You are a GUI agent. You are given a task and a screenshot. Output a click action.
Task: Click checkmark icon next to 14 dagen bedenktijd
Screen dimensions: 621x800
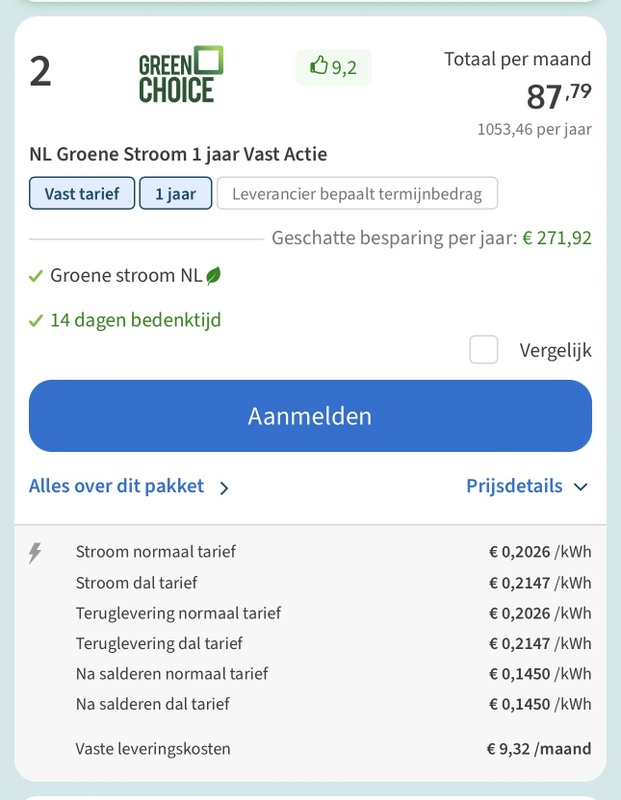(x=36, y=321)
